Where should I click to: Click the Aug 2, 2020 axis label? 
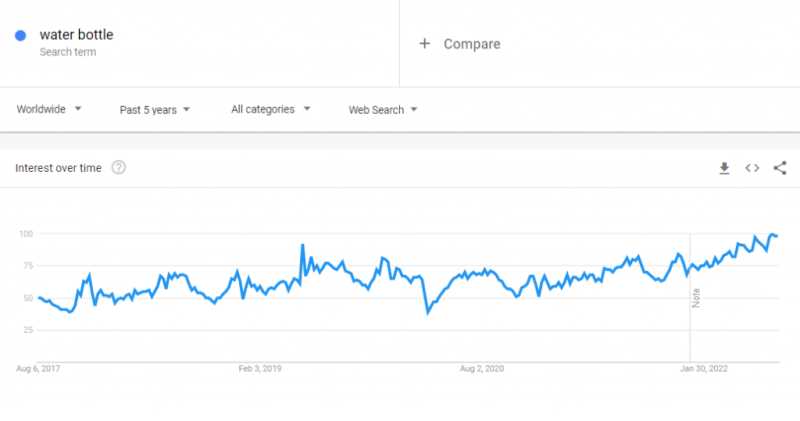[x=482, y=369]
